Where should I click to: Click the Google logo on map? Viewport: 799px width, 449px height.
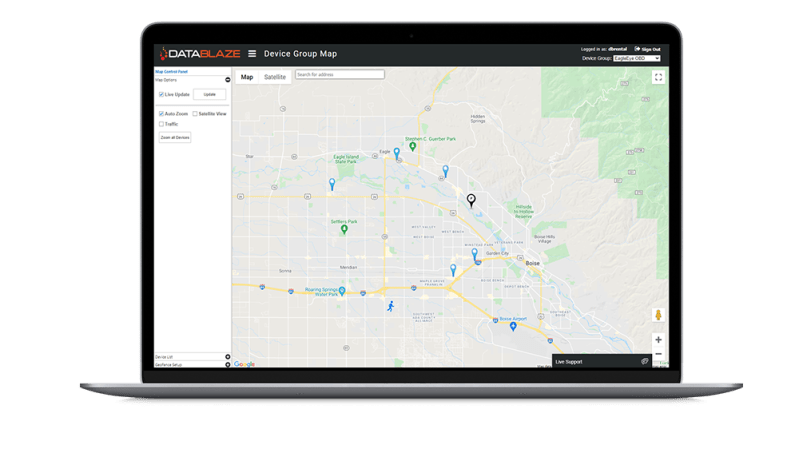[x=245, y=364]
